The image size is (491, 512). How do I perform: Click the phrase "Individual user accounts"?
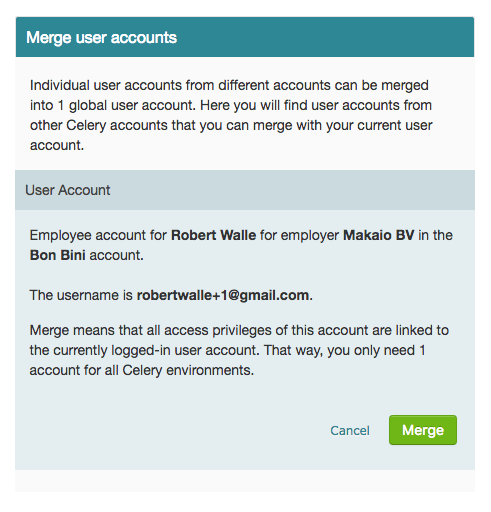coord(105,85)
